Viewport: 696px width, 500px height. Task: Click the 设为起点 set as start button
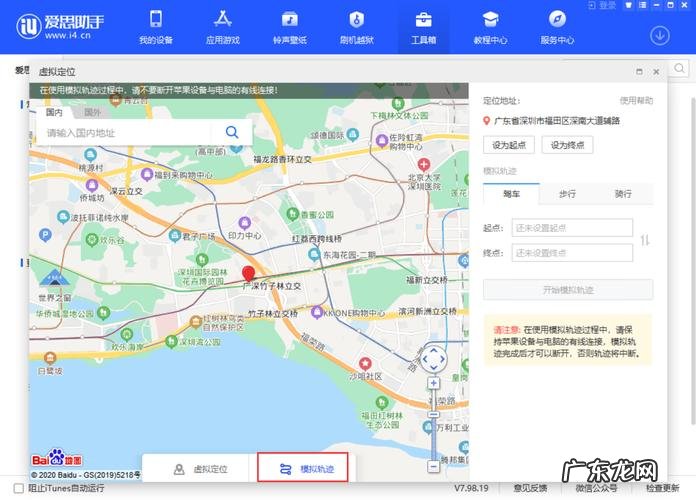[x=509, y=145]
